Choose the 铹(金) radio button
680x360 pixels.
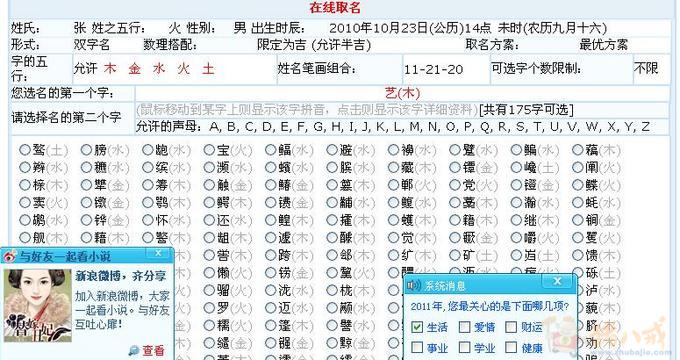coord(271,273)
